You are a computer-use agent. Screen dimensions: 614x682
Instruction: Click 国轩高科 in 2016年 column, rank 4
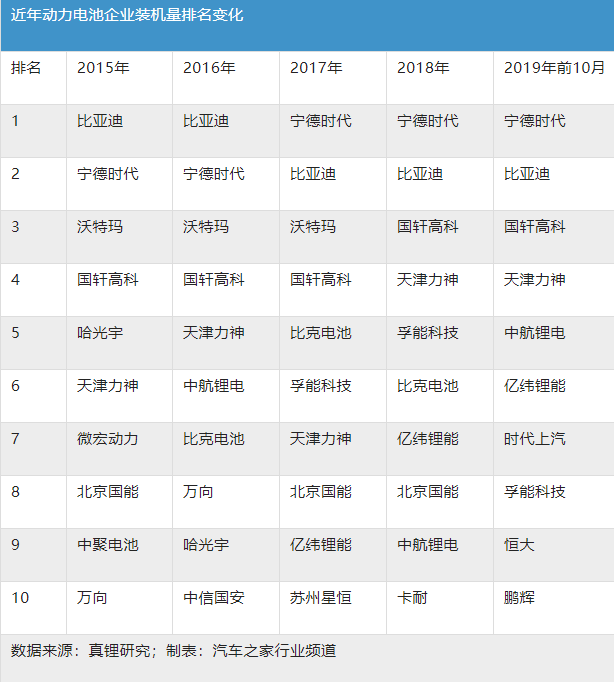pos(214,280)
